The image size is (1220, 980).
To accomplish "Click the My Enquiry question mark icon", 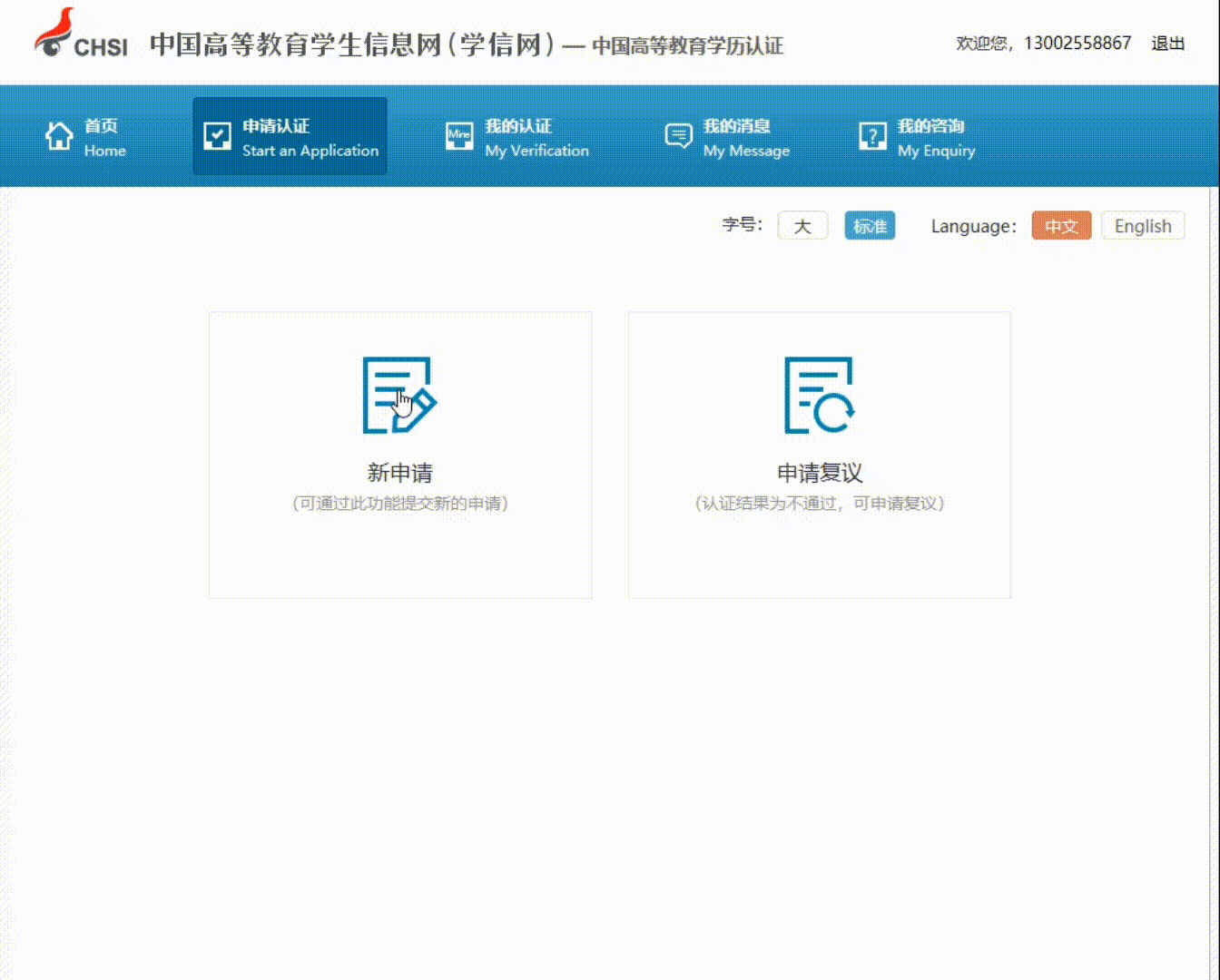I will coord(872,136).
